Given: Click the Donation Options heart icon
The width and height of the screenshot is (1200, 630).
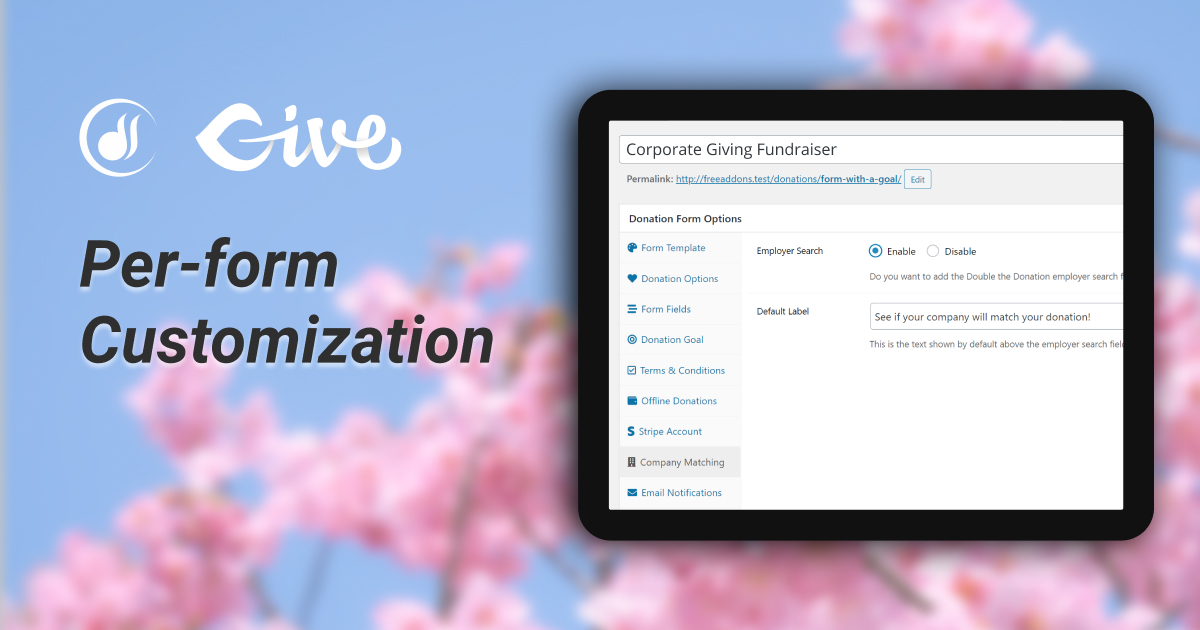Looking at the screenshot, I should [632, 279].
